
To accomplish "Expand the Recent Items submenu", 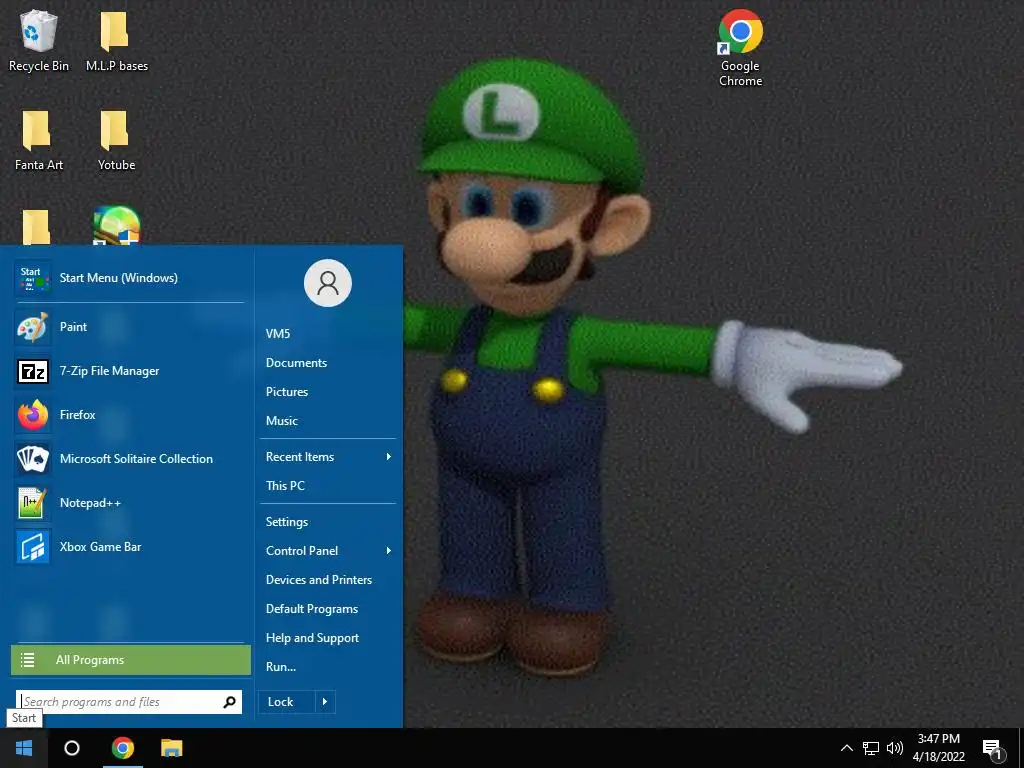I will click(x=328, y=456).
